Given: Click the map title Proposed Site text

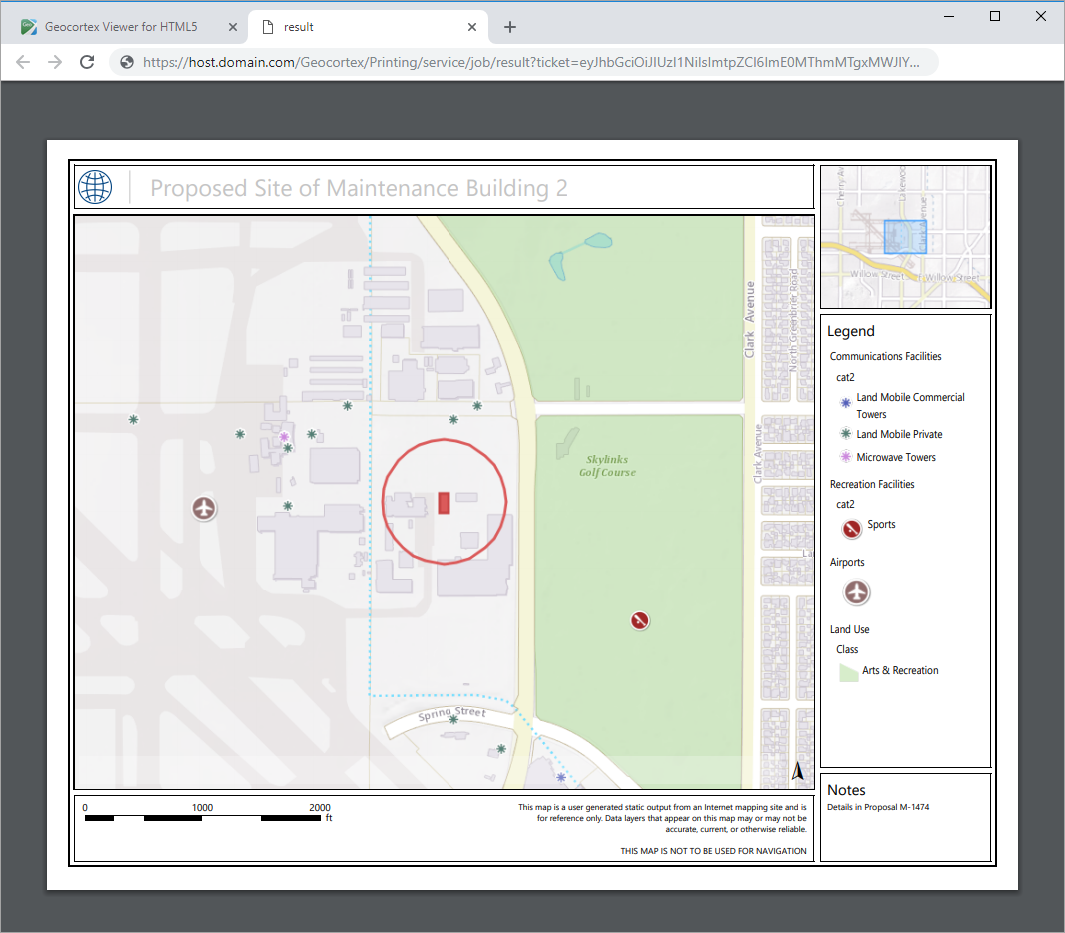Looking at the screenshot, I should (358, 188).
